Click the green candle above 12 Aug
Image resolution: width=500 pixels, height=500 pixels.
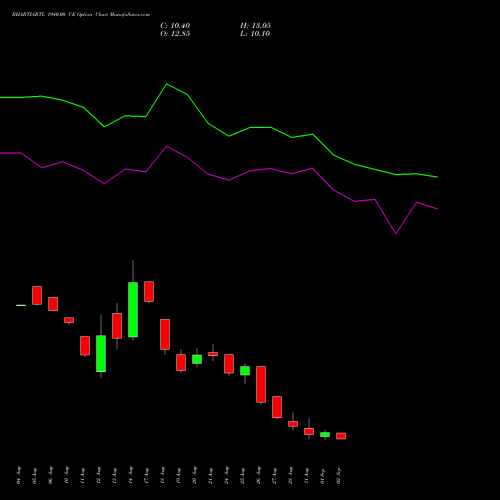pyautogui.click(x=101, y=353)
